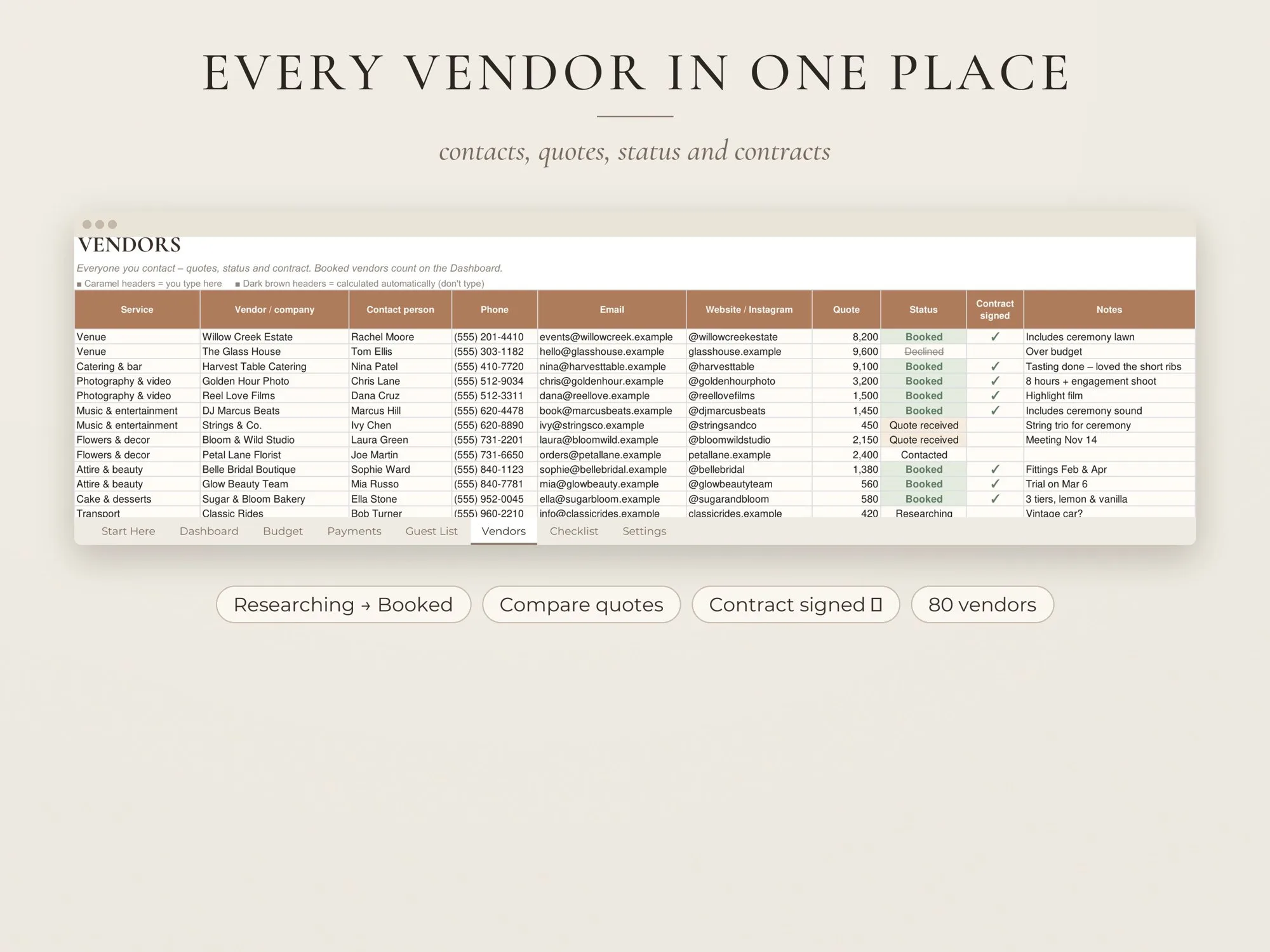Open the Status cell showing Researching
The width and height of the screenshot is (1270, 952).
924,513
